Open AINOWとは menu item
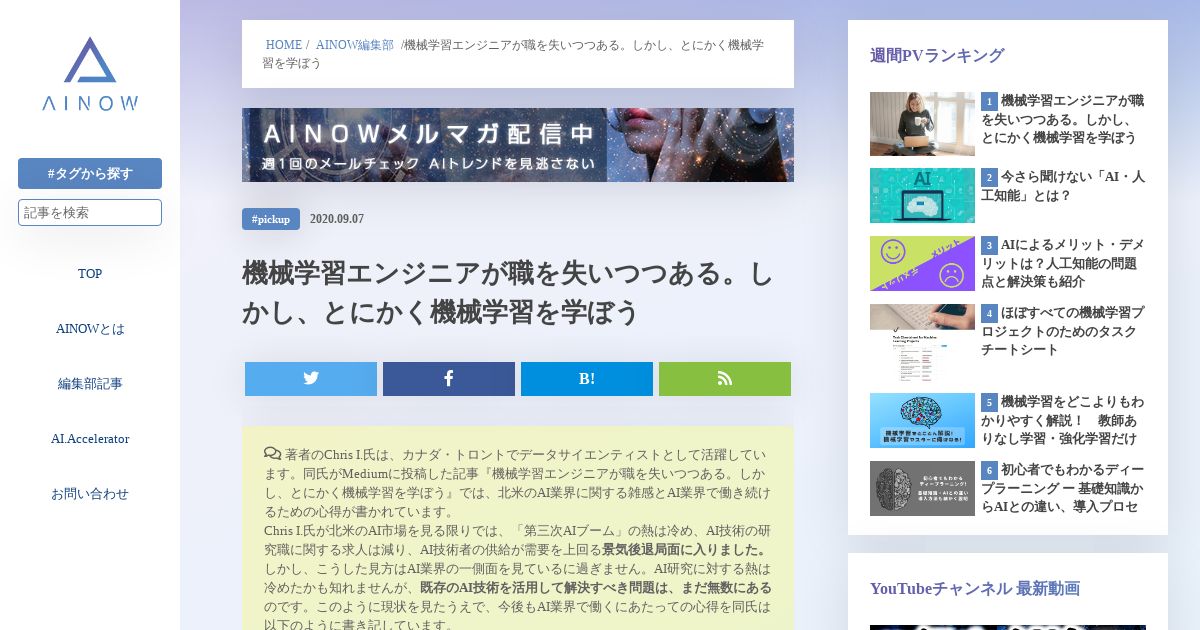The height and width of the screenshot is (630, 1200). (x=90, y=329)
